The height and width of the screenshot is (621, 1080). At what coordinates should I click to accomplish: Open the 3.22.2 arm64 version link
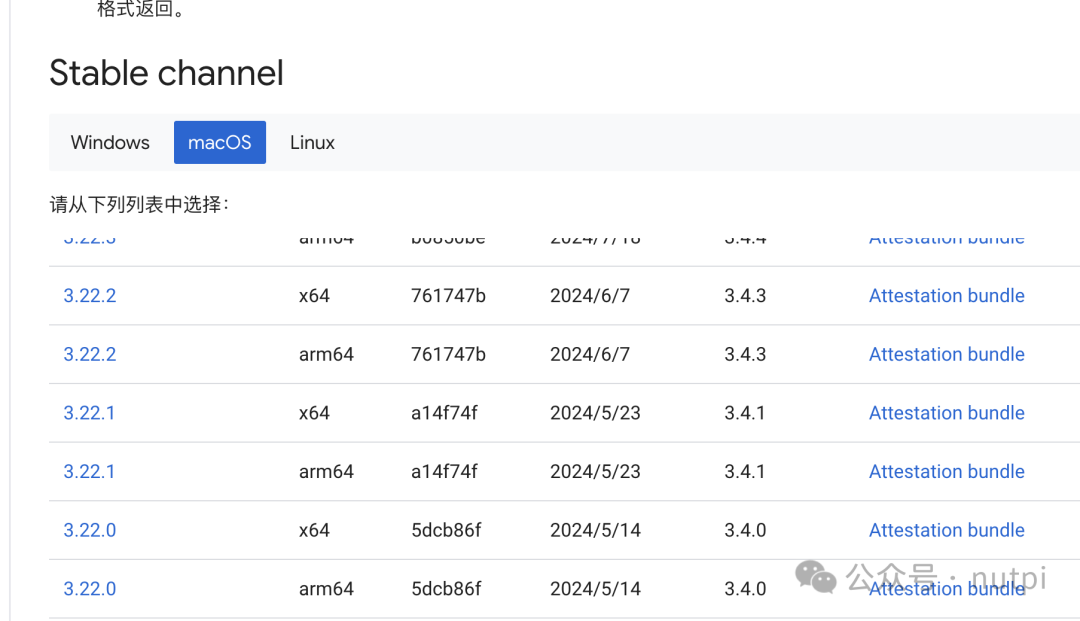point(90,354)
